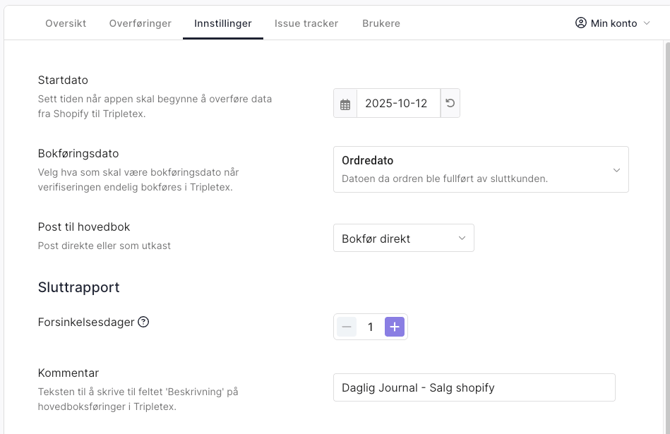Click the help icon beside Forsinkelsesdager
This screenshot has width=670, height=434.
(x=144, y=322)
